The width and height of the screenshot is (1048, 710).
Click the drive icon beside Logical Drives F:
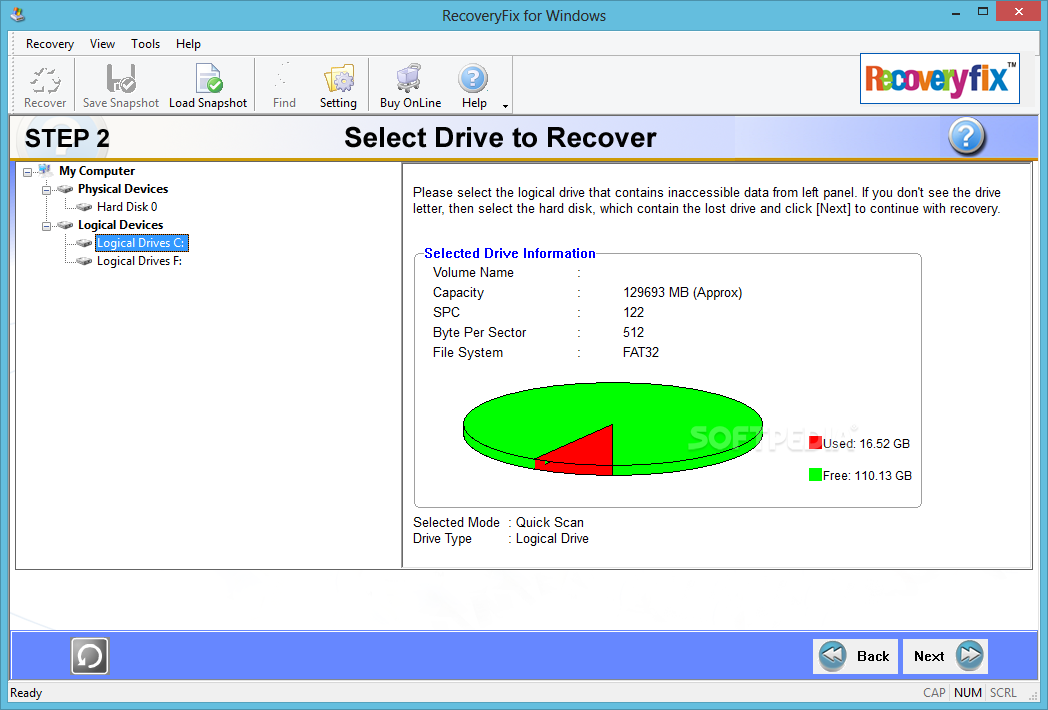pyautogui.click(x=84, y=261)
